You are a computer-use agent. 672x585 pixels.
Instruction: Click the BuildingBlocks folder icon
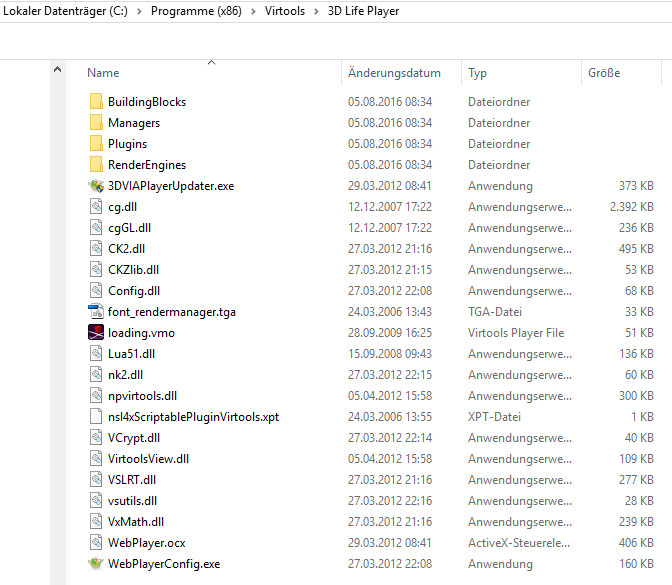click(x=96, y=102)
